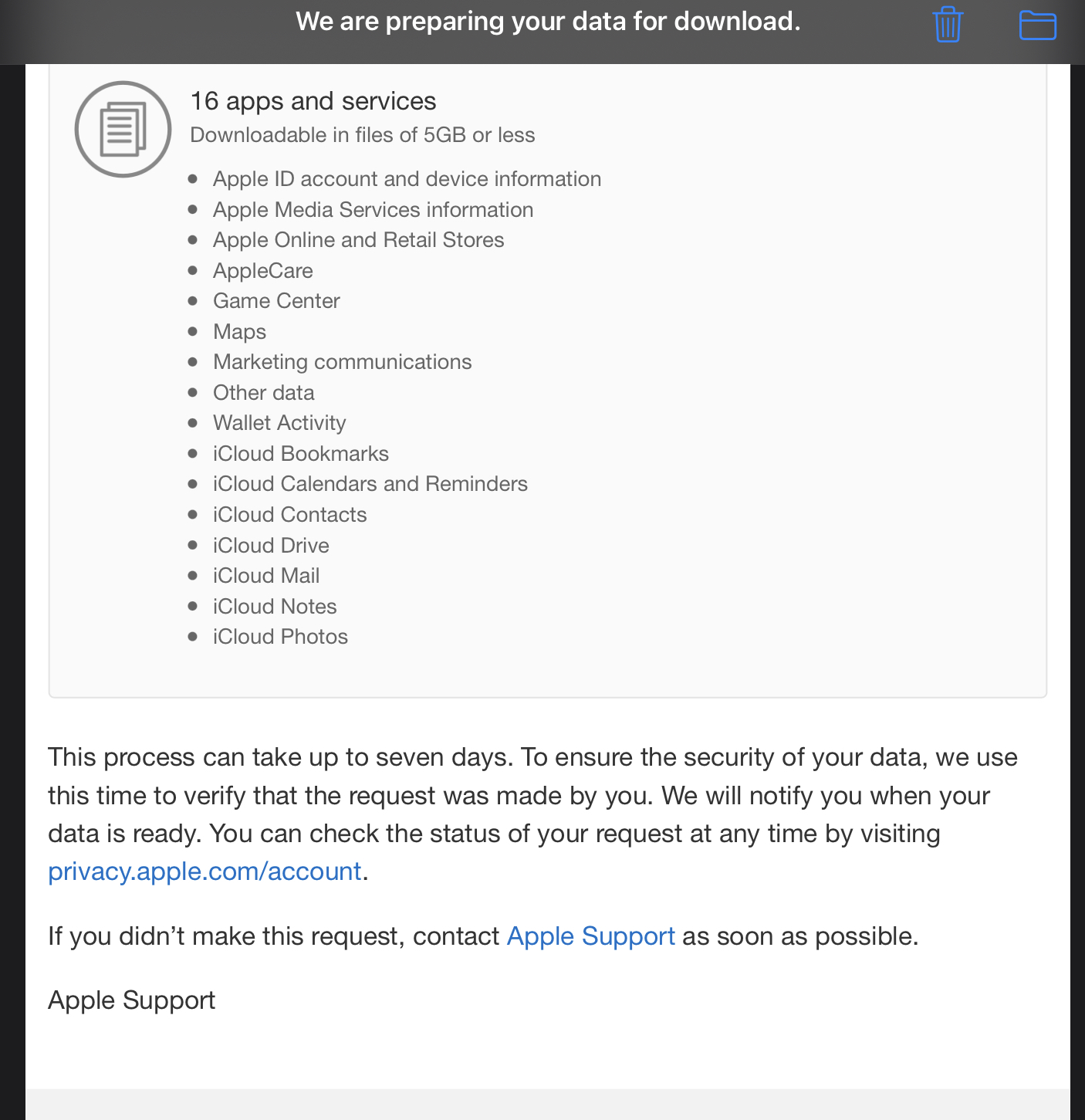Tap the Maps list item

click(x=239, y=332)
